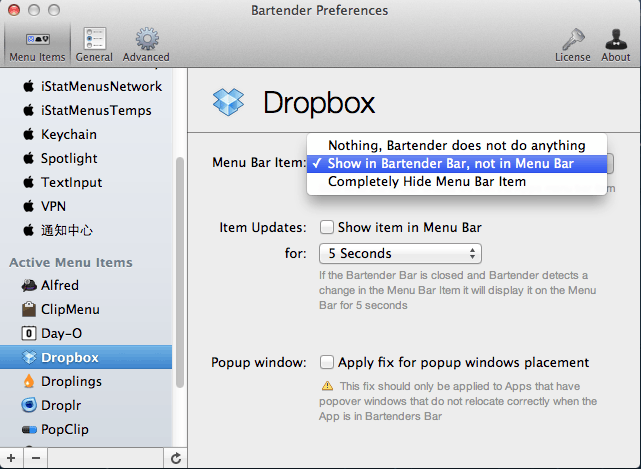This screenshot has width=641, height=469.
Task: Select Day-O name in sidebar
Action: point(61,334)
